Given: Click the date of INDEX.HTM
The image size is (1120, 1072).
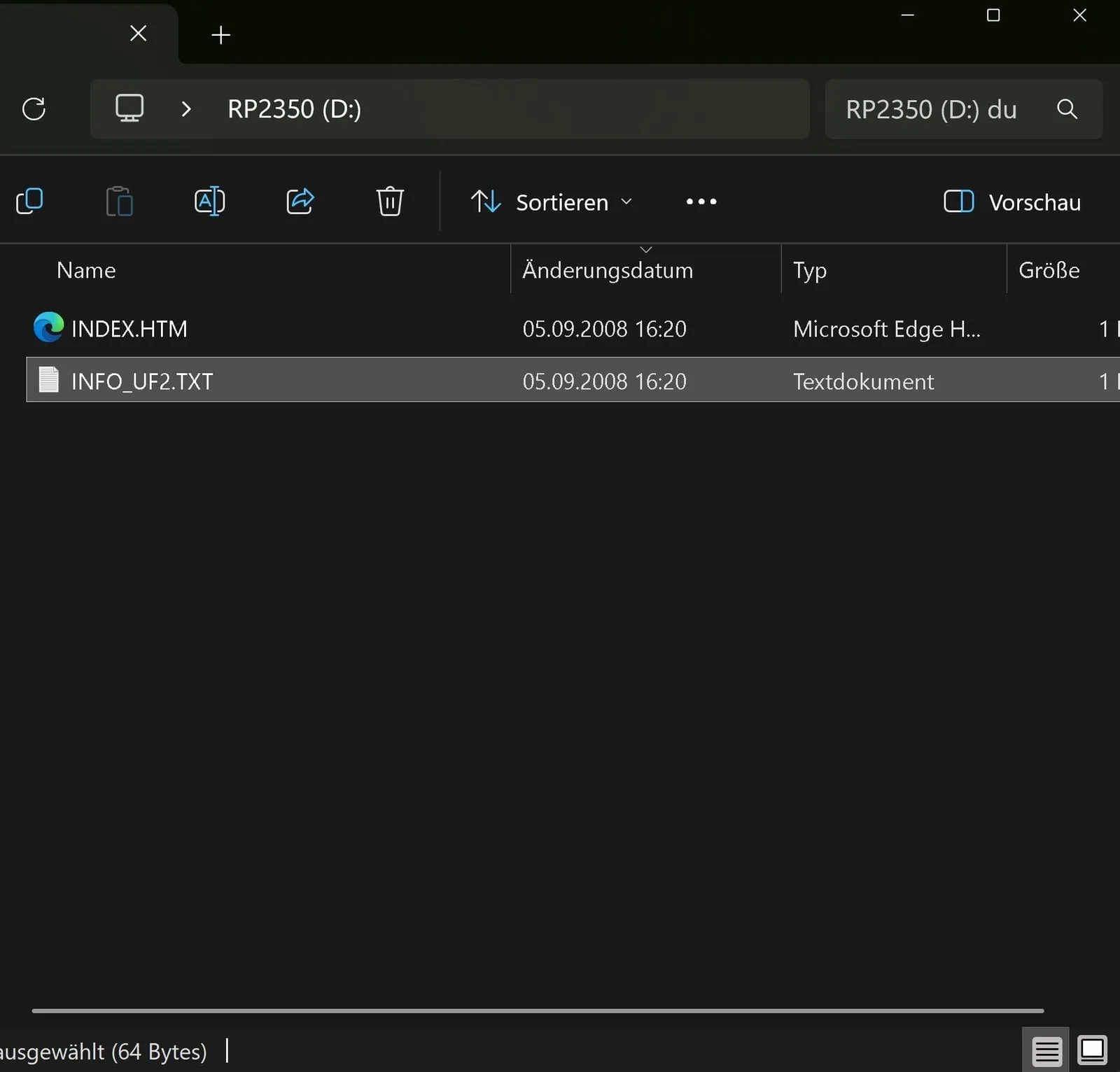Looking at the screenshot, I should (604, 329).
